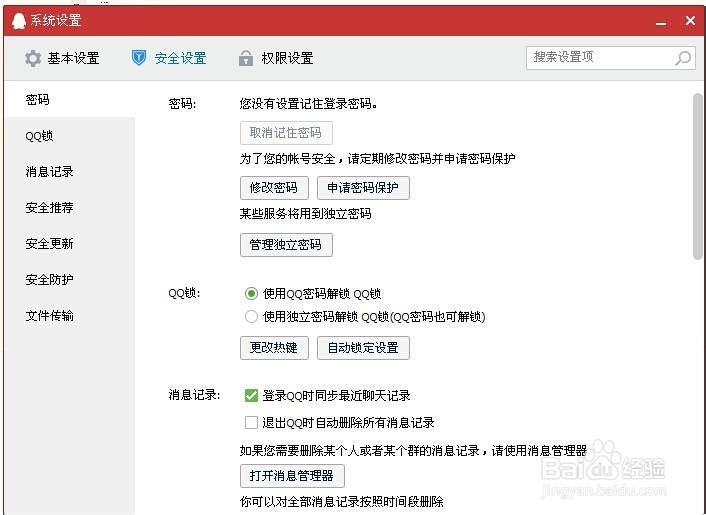
Task: Click the QQ penguin icon in title bar
Action: click(19, 21)
